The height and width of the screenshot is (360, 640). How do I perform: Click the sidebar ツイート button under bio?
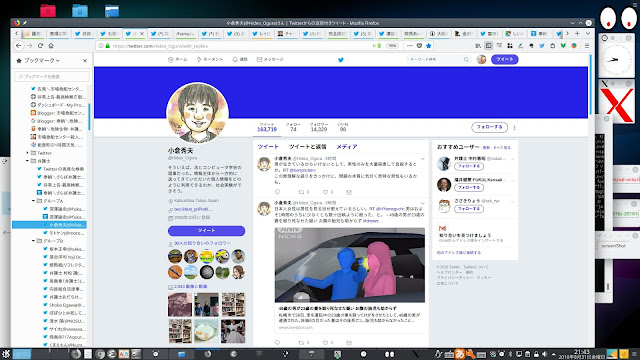(x=207, y=231)
